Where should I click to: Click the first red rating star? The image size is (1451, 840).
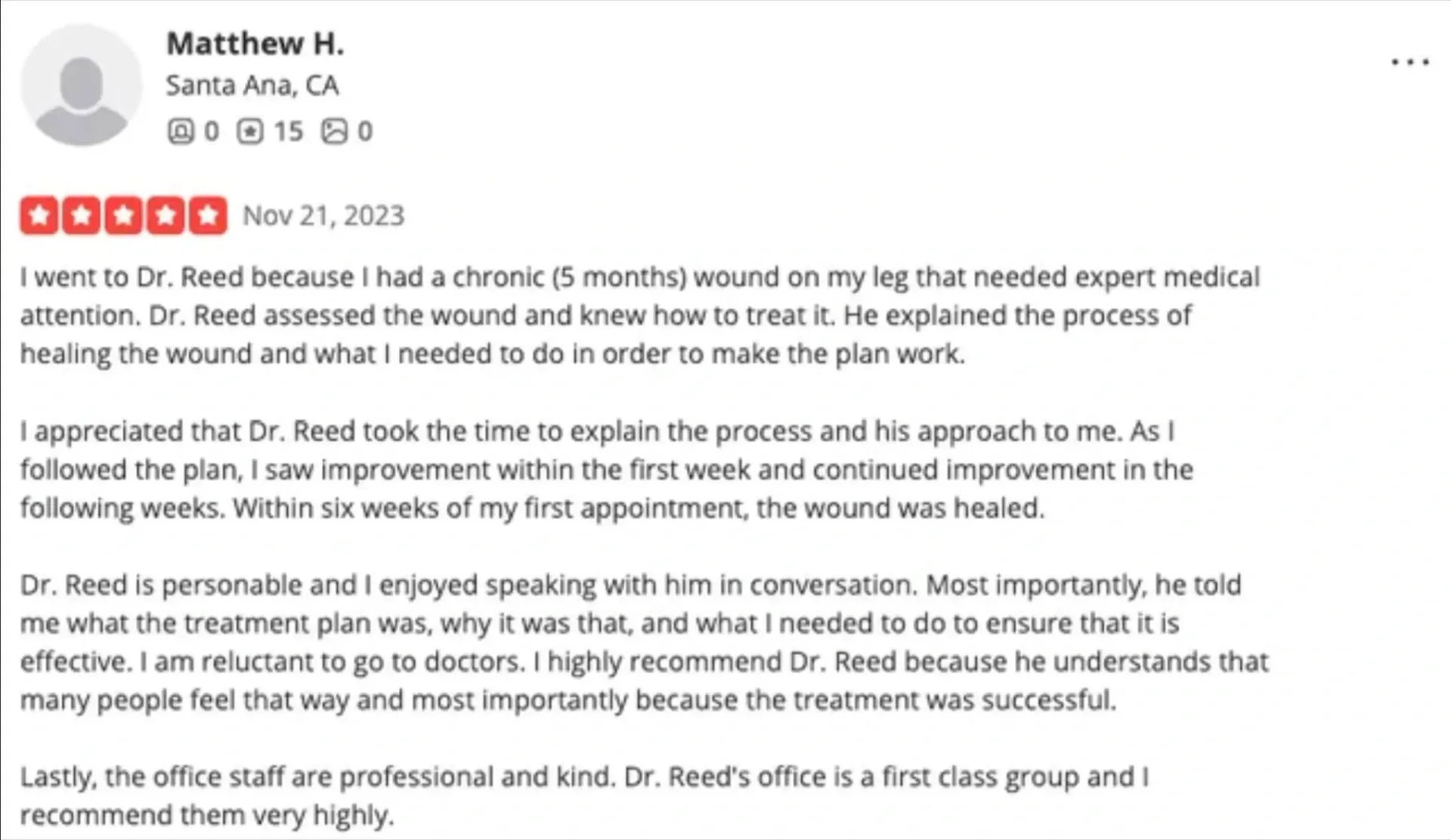(x=39, y=216)
